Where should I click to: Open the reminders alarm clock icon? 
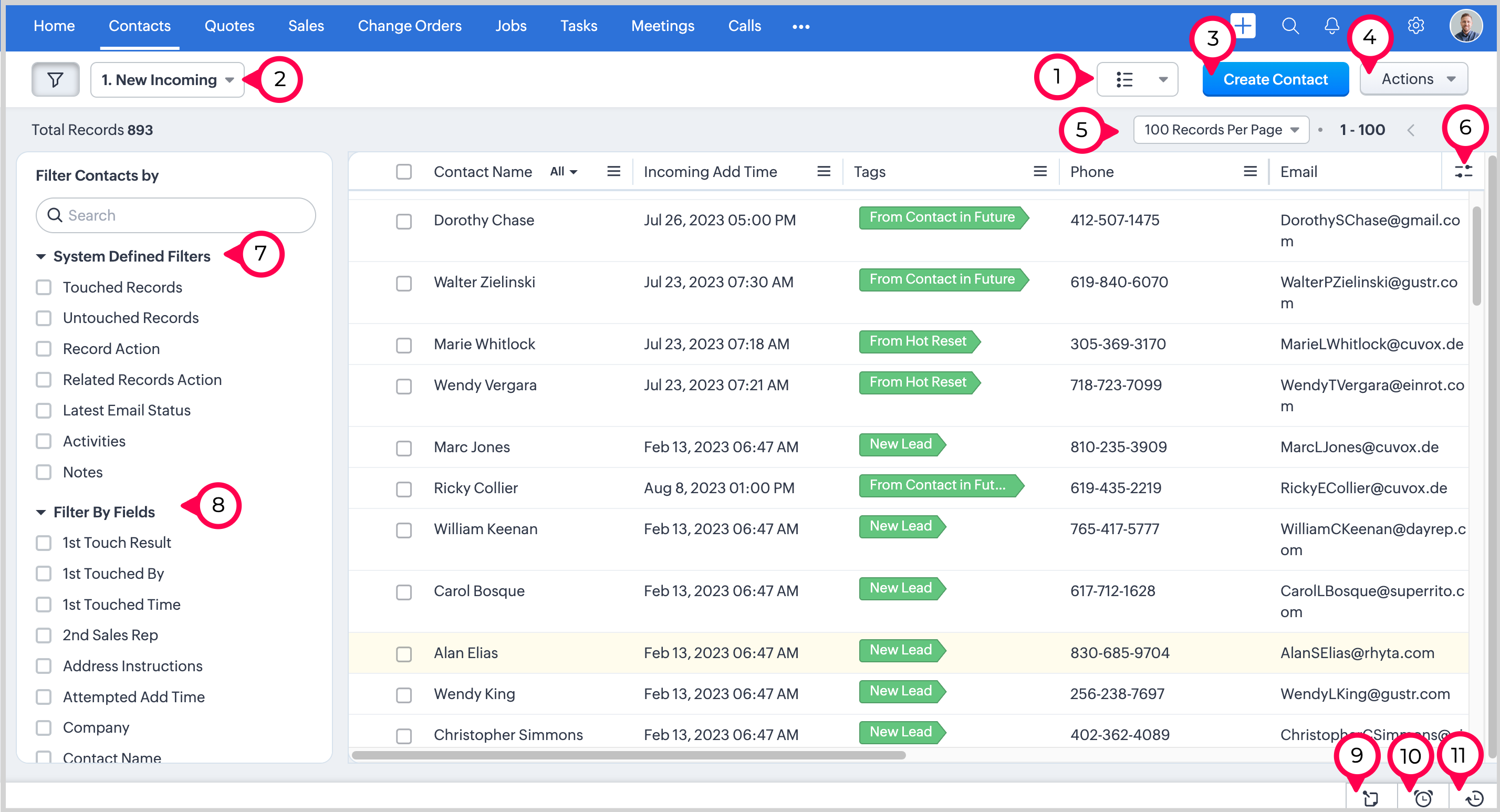tap(1423, 798)
